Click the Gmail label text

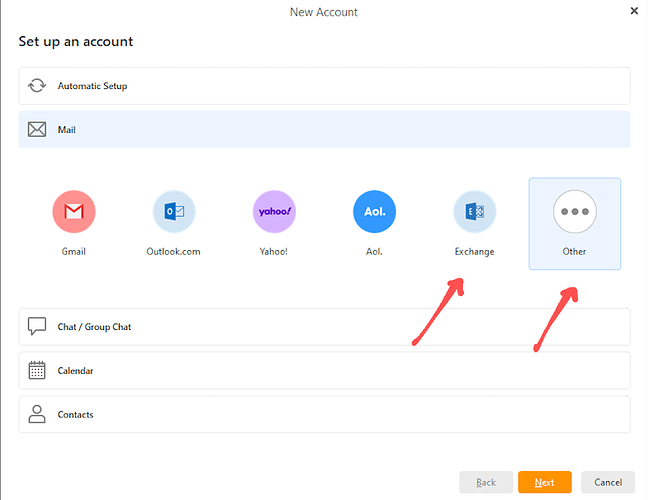click(x=74, y=251)
